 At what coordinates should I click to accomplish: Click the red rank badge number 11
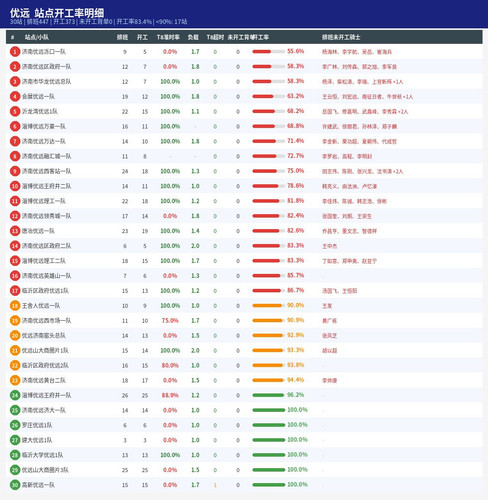(x=15, y=201)
